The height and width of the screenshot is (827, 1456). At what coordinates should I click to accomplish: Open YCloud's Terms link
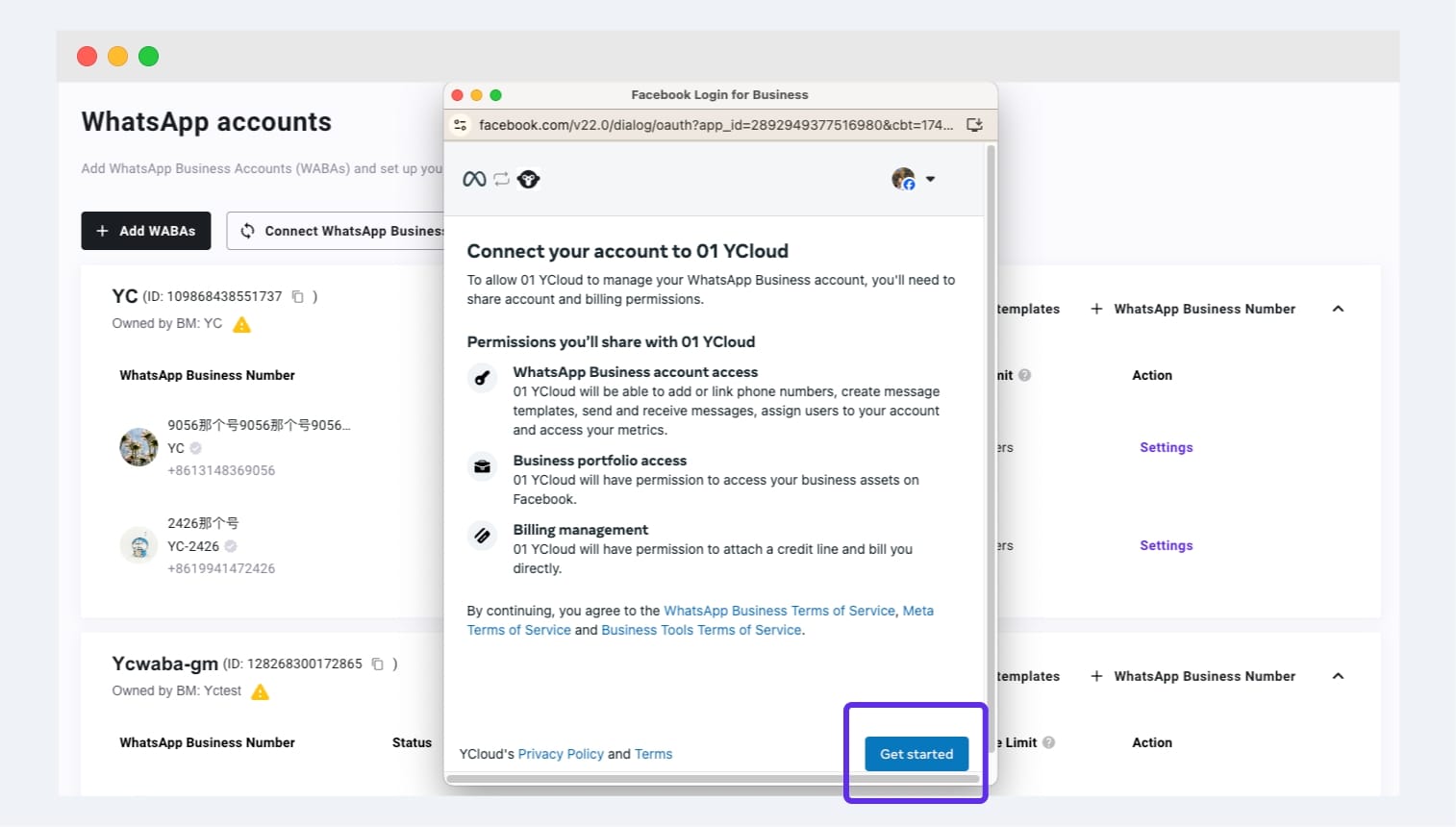(x=653, y=754)
